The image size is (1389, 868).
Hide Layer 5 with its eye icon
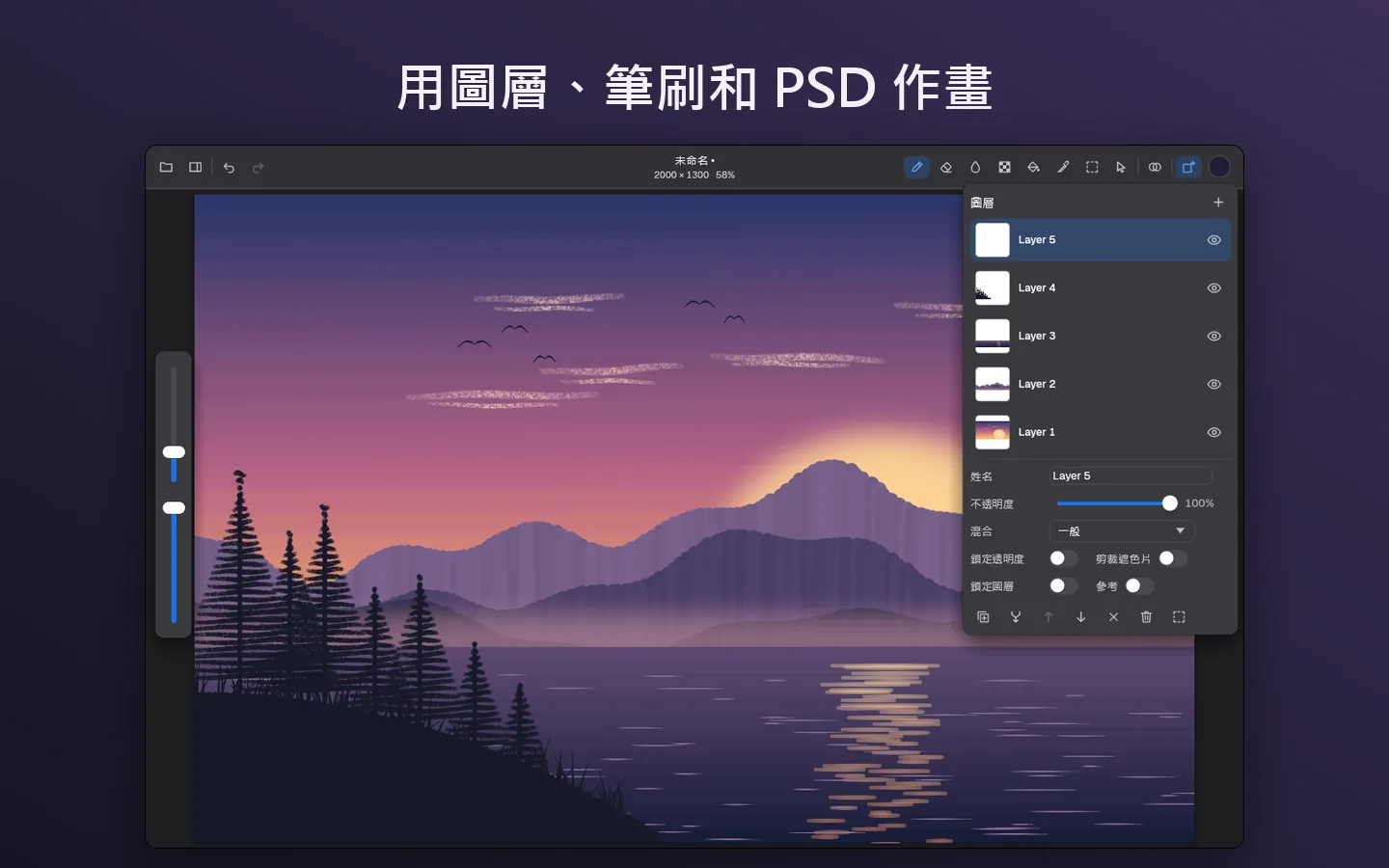click(x=1214, y=240)
